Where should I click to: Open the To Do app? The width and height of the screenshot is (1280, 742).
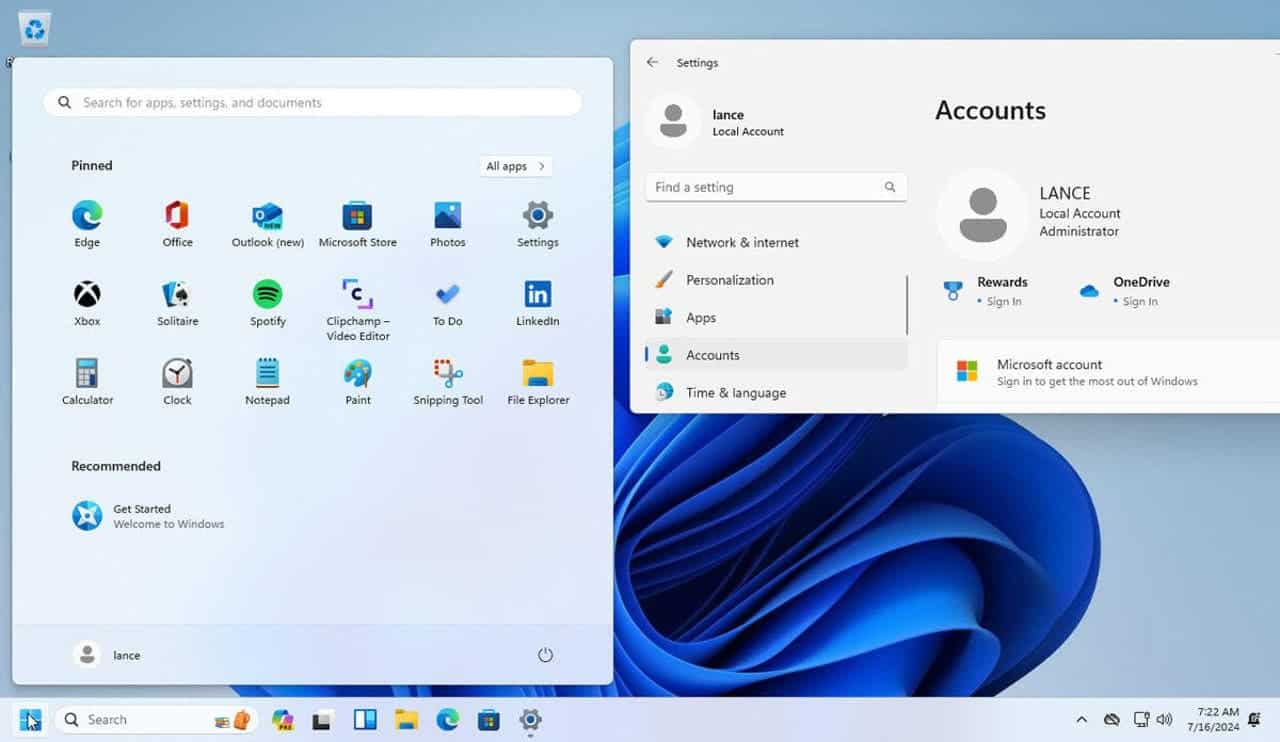click(x=447, y=295)
